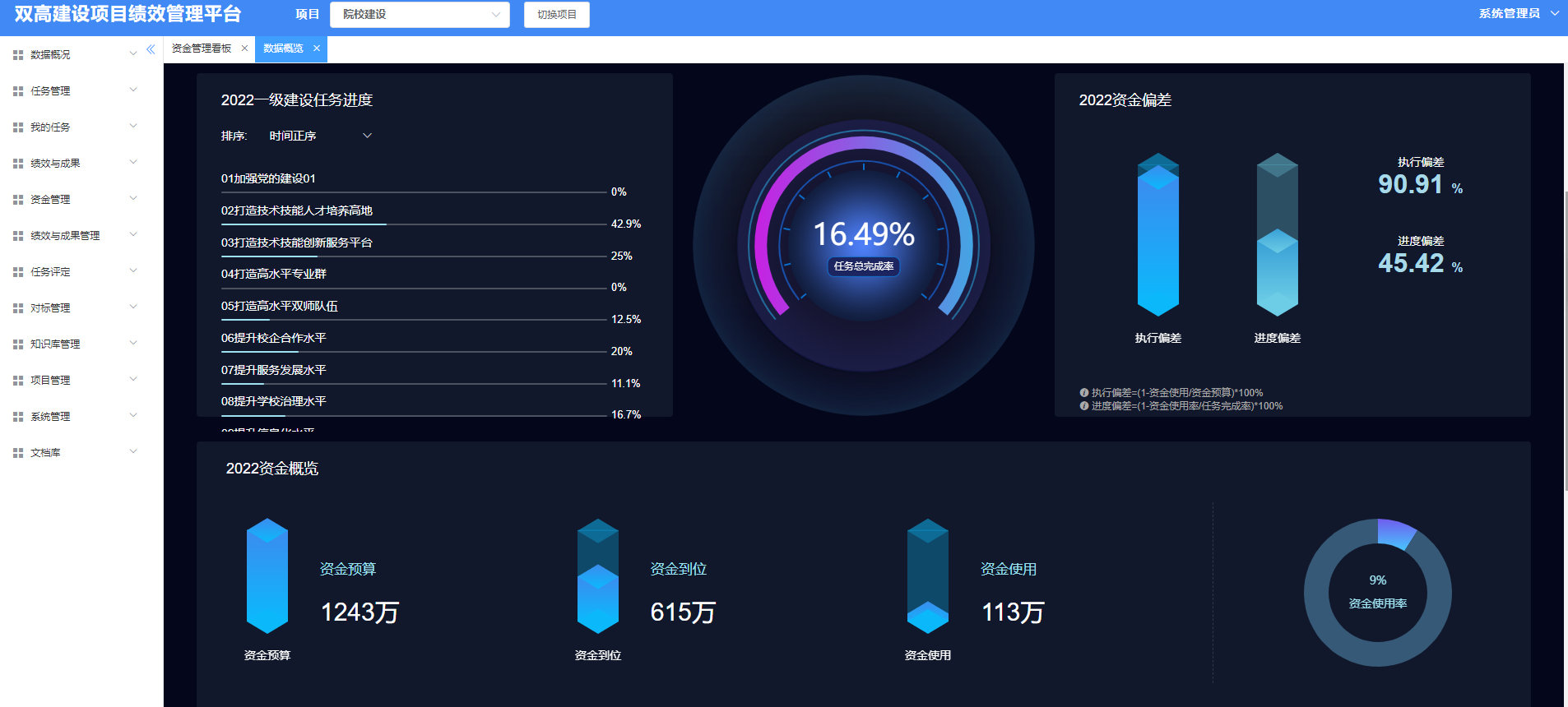
Task: Close the 资金管理看板 tab
Action: pos(244,49)
